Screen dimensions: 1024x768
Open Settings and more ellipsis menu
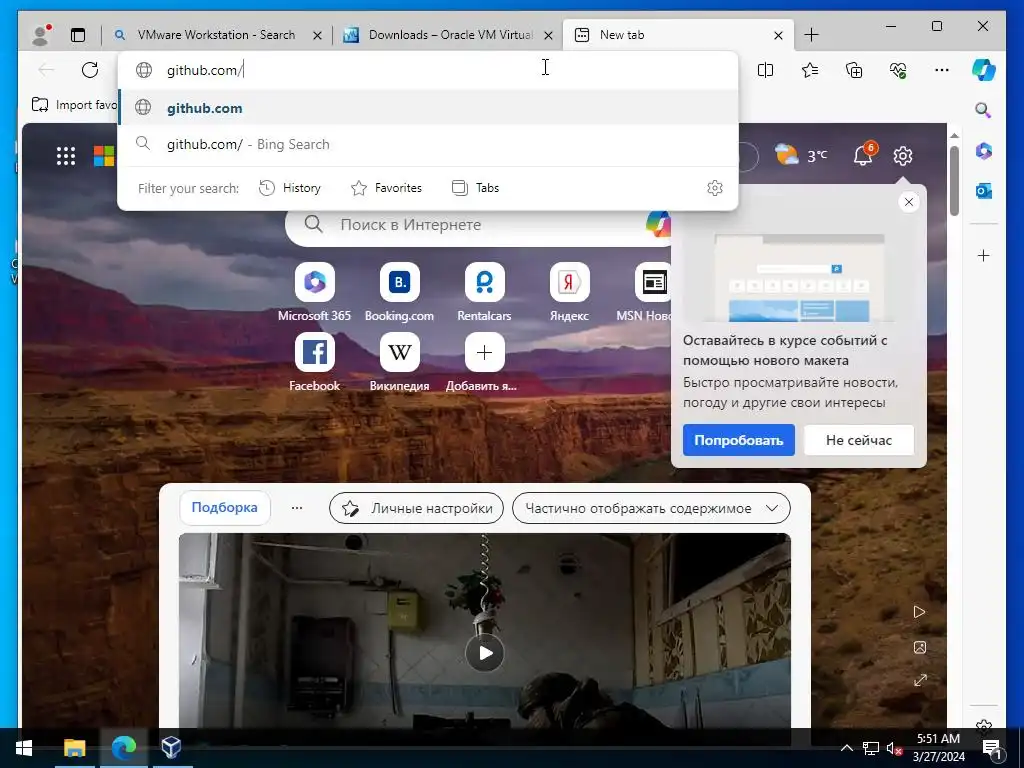[x=942, y=70]
